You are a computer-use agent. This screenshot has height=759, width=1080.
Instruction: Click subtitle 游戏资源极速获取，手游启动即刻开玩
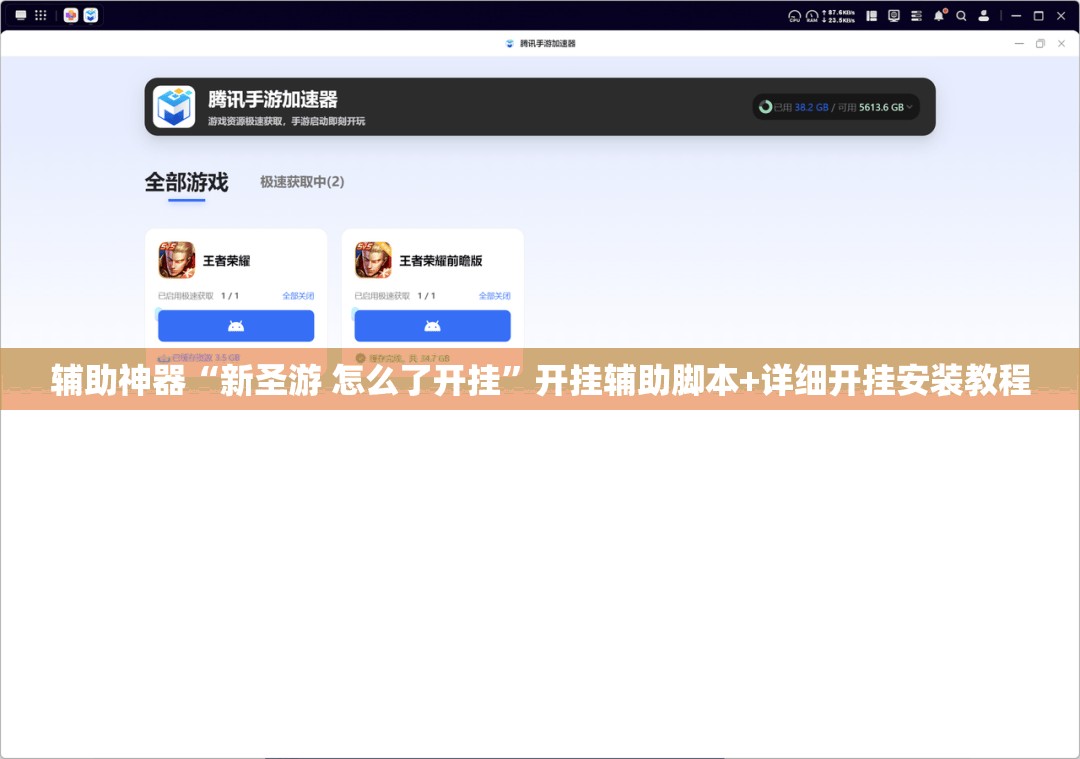287,121
